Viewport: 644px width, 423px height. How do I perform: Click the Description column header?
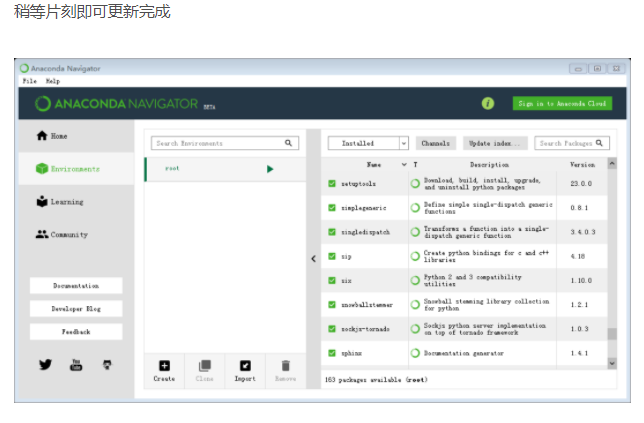[489, 165]
